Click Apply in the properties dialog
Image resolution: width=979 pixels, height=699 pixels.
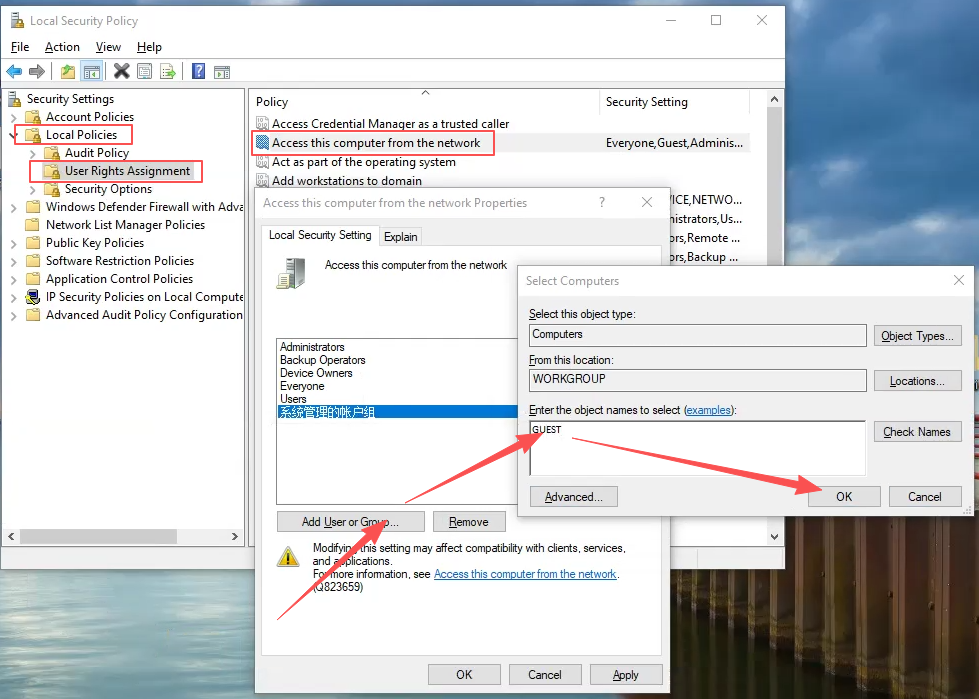pos(626,675)
